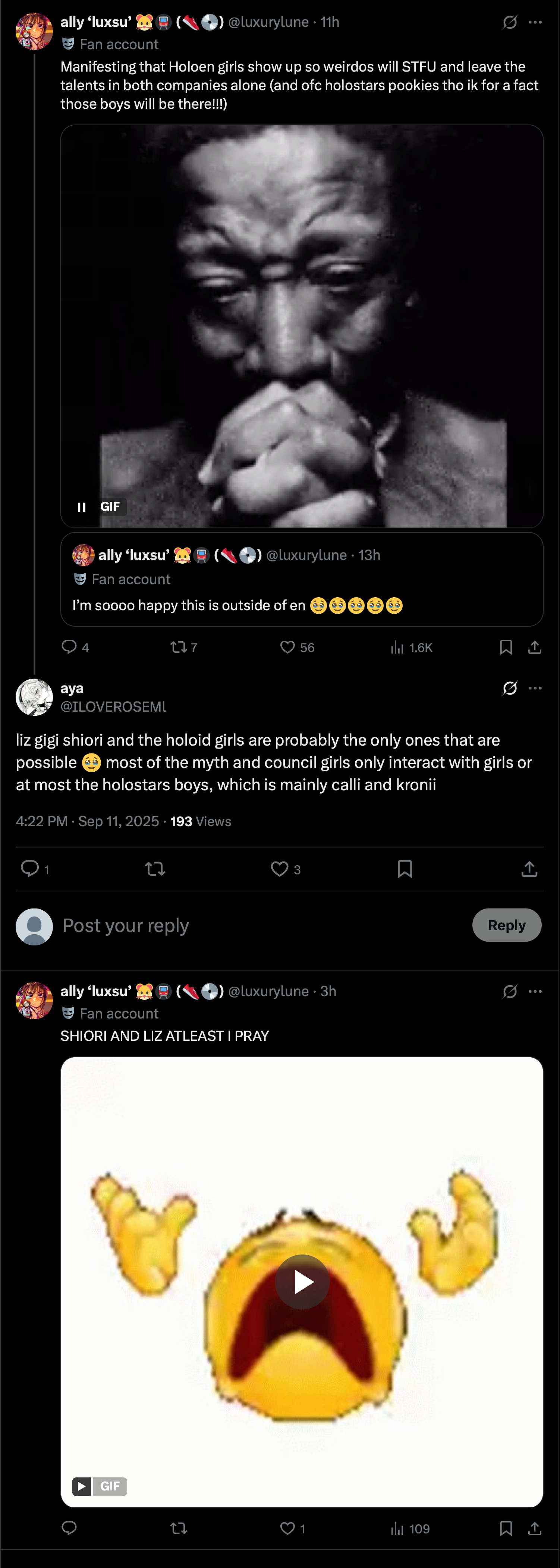The width and height of the screenshot is (560, 1568).
Task: Open more options on the top tweet
Action: (x=535, y=22)
